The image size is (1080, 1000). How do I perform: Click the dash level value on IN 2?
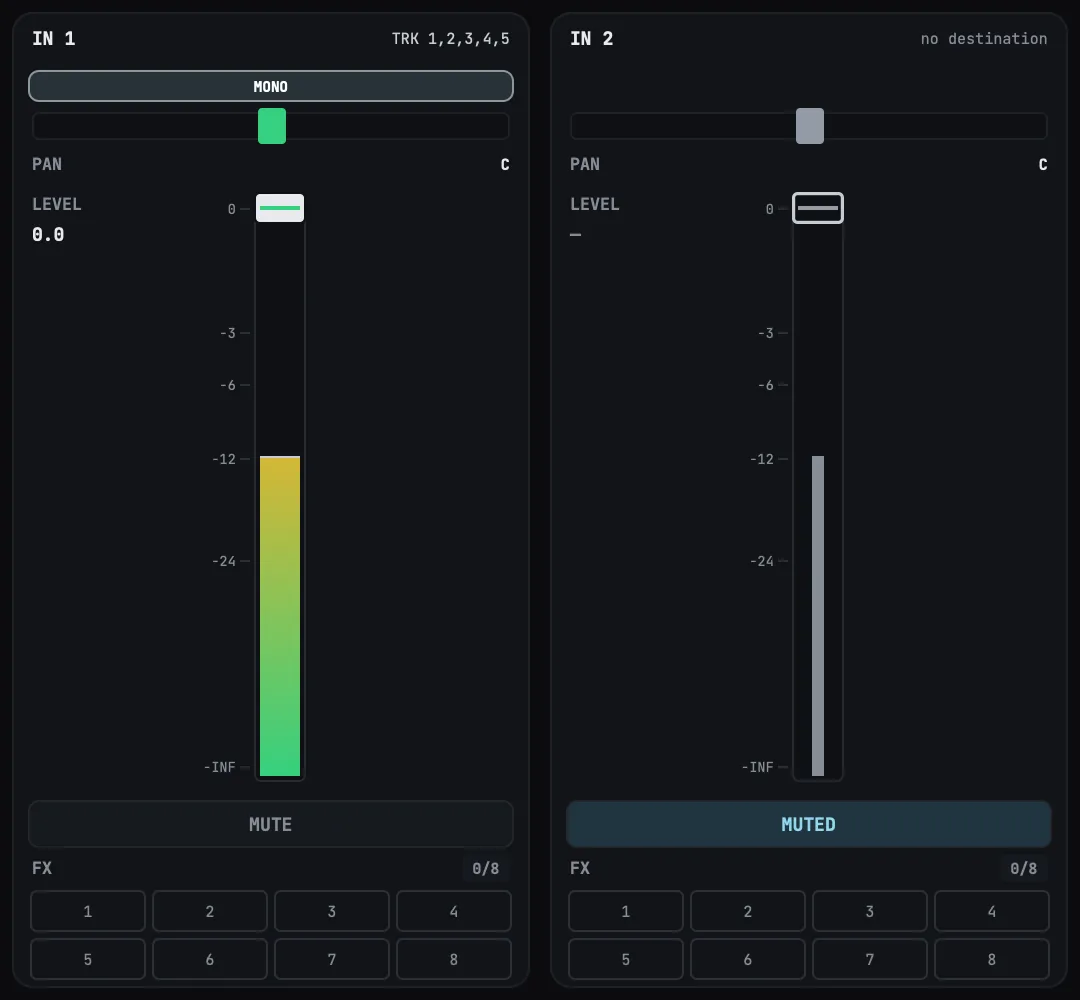(576, 235)
